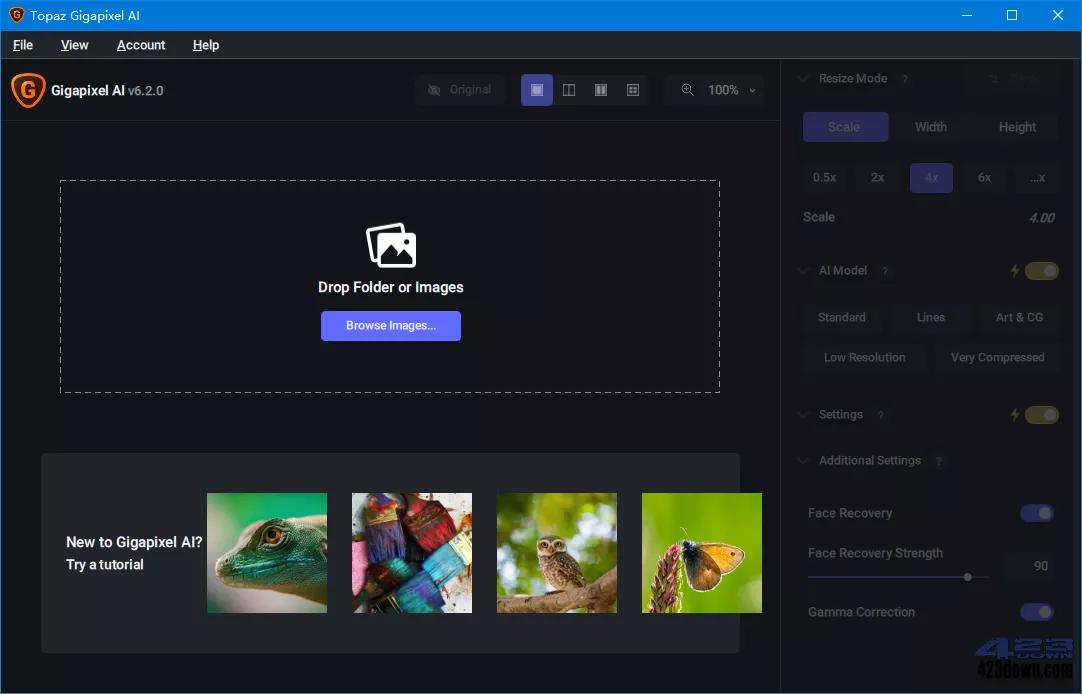Viewport: 1082px width, 694px height.
Task: Collapse the Additional Settings section
Action: [x=803, y=461]
